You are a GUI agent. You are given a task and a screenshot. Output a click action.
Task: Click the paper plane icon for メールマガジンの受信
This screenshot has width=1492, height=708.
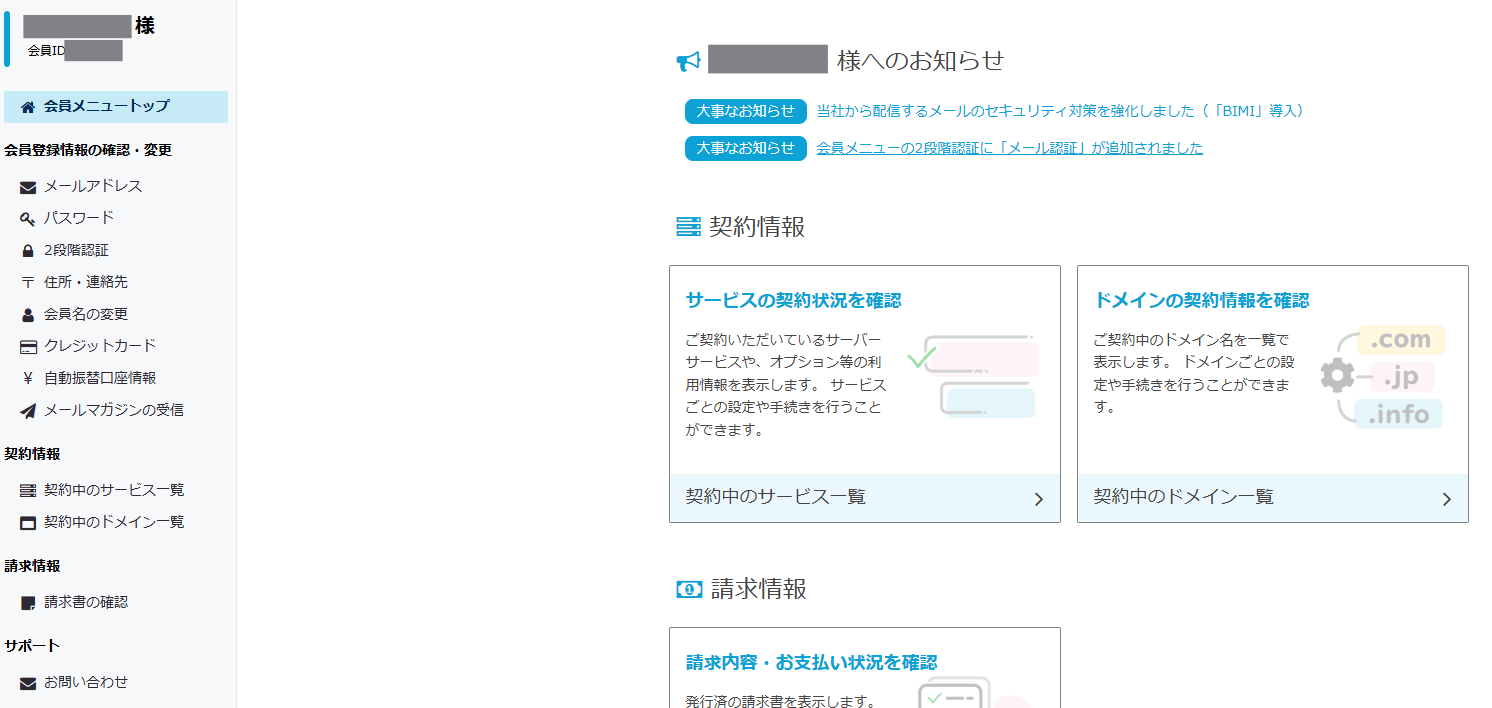point(28,411)
